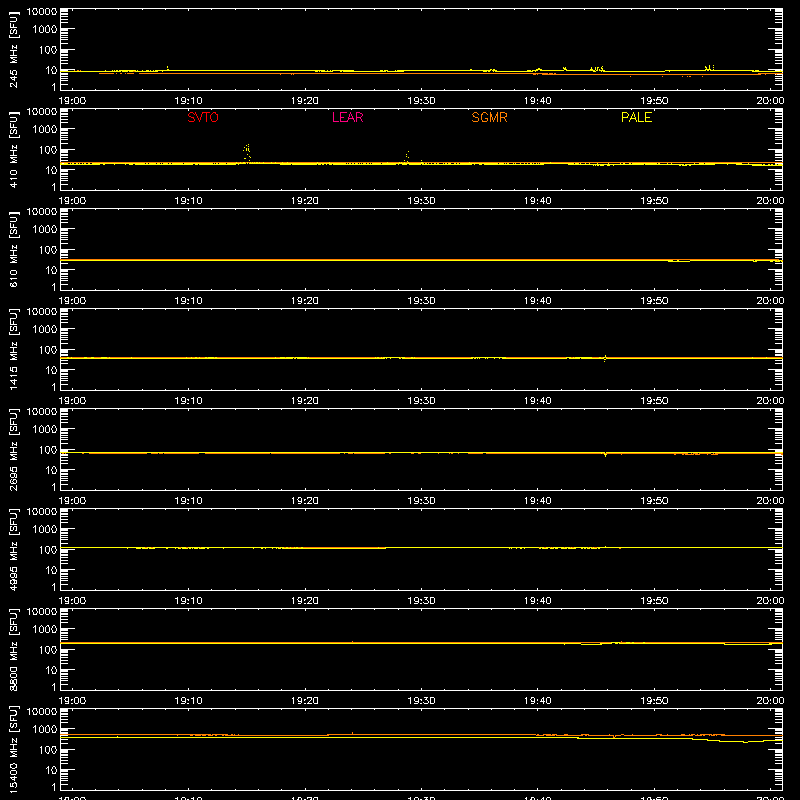Click '10' tick on the 1415 MHz axis
This screenshot has width=800, height=800.
pyautogui.click(x=51, y=370)
